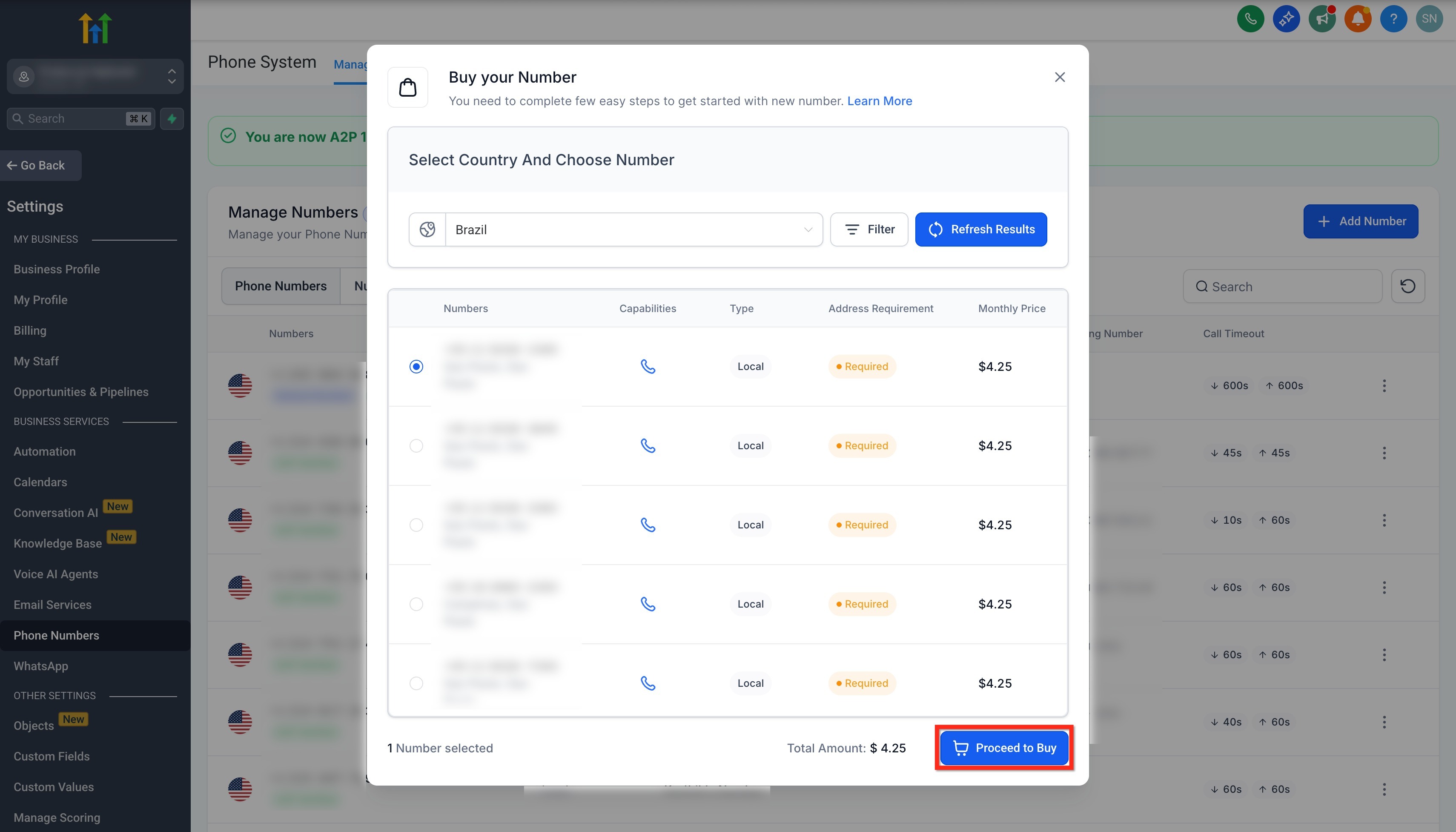The image size is (1456, 832).
Task: Click the lightning bolt quick actions icon
Action: (172, 119)
